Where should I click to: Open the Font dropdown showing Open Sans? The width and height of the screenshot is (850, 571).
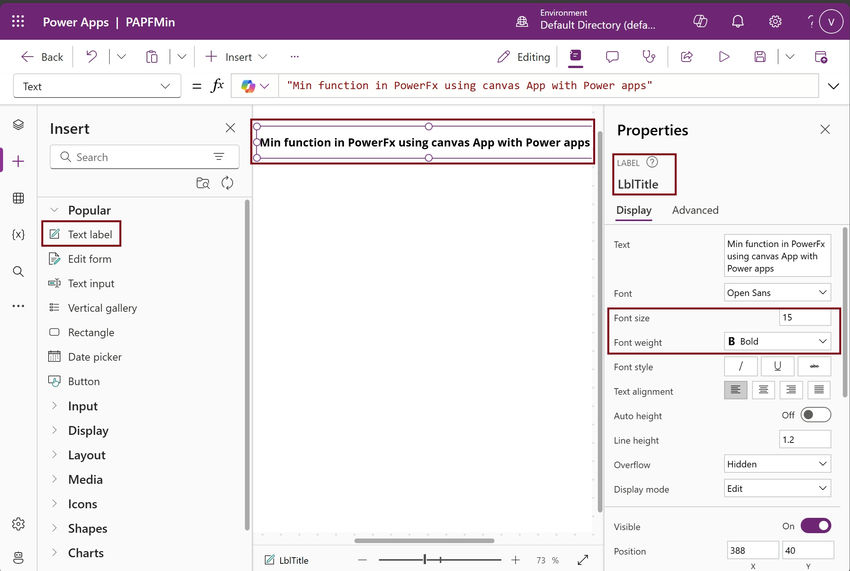tap(777, 292)
